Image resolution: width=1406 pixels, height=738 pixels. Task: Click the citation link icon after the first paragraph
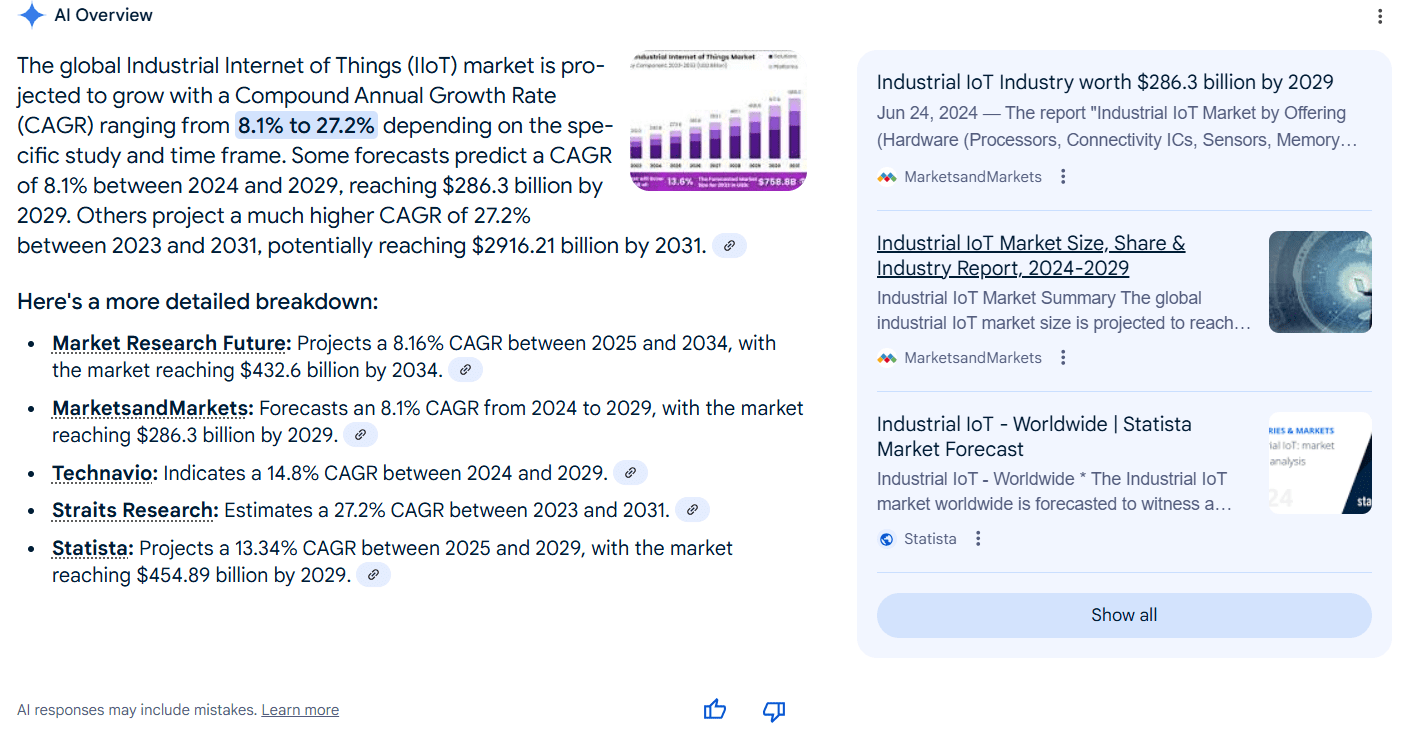point(729,245)
